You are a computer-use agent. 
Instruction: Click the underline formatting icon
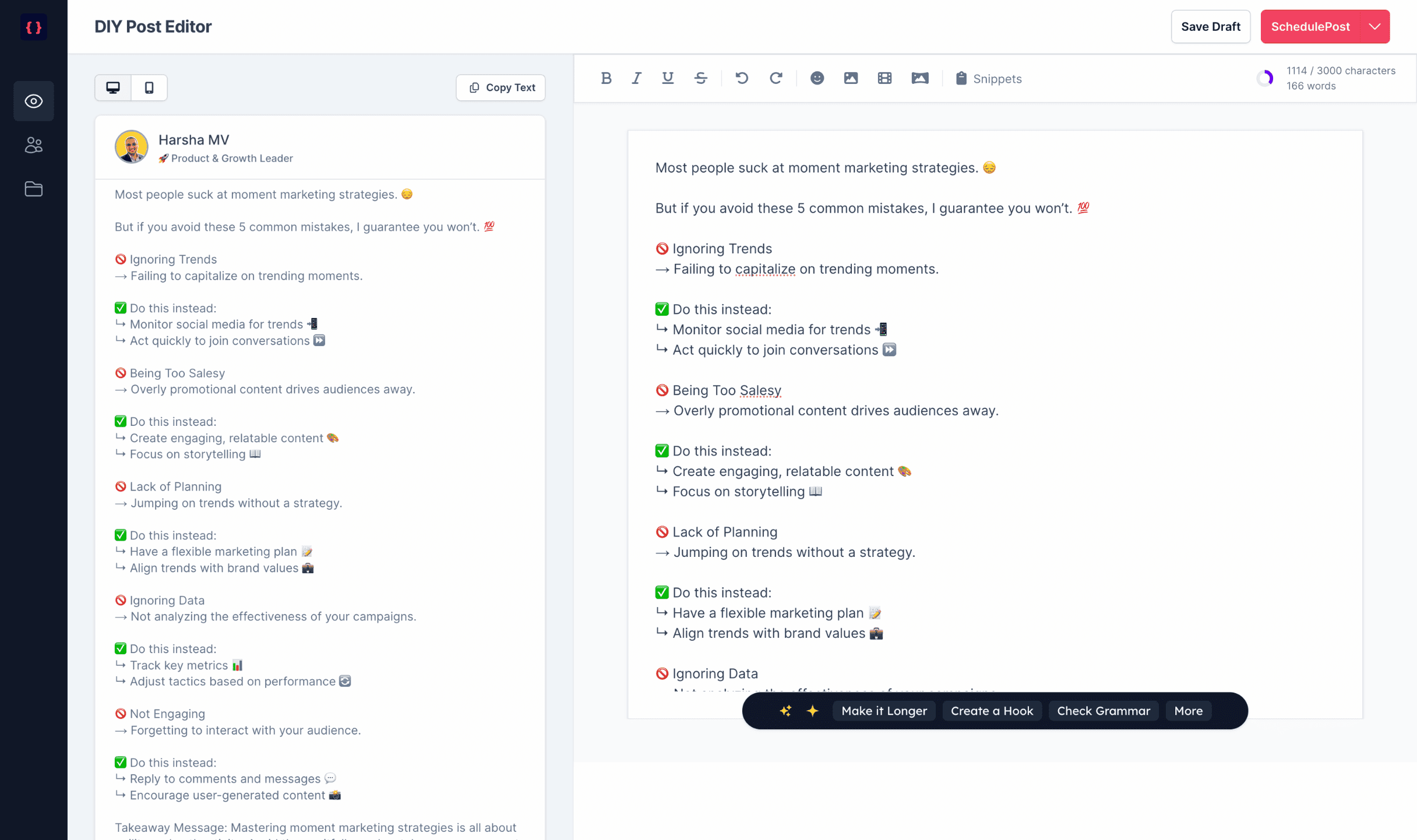[668, 78]
